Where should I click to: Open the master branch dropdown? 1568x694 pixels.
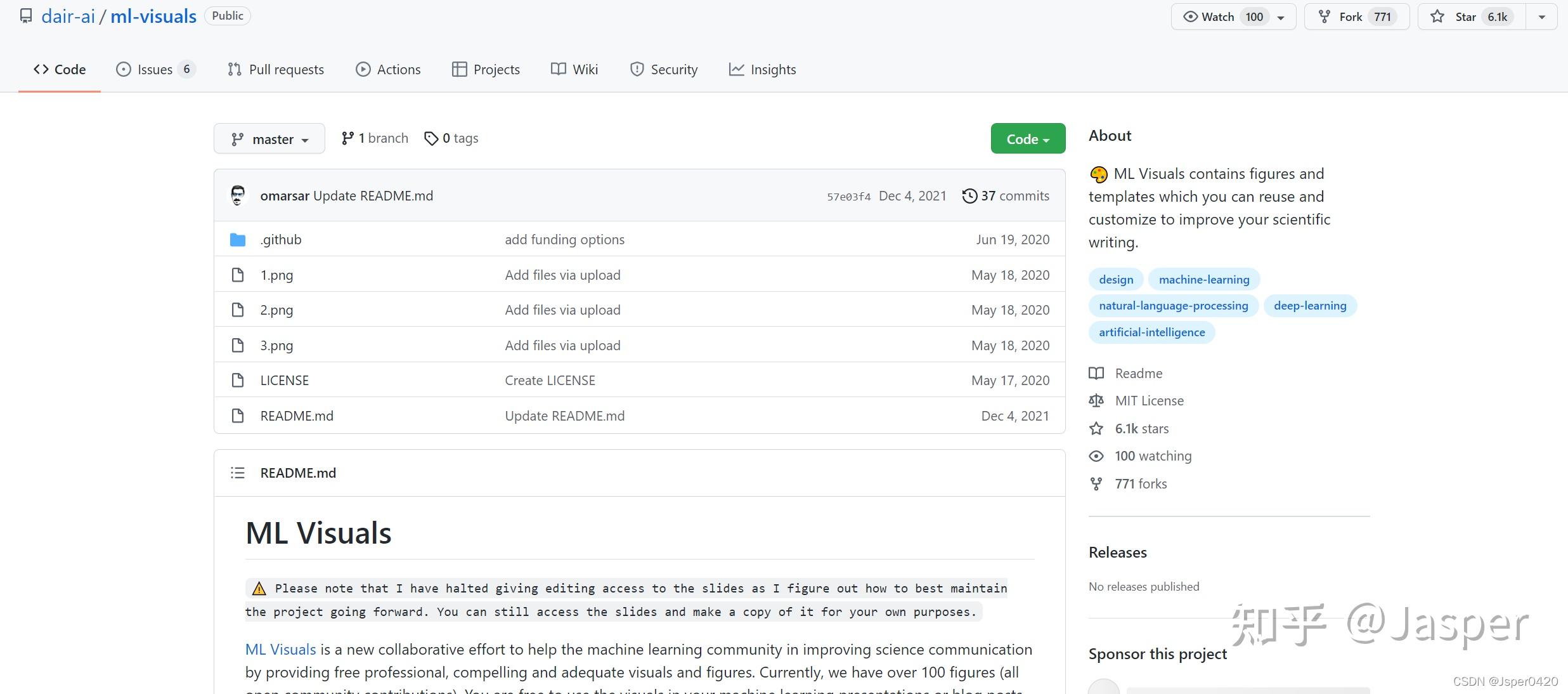269,139
